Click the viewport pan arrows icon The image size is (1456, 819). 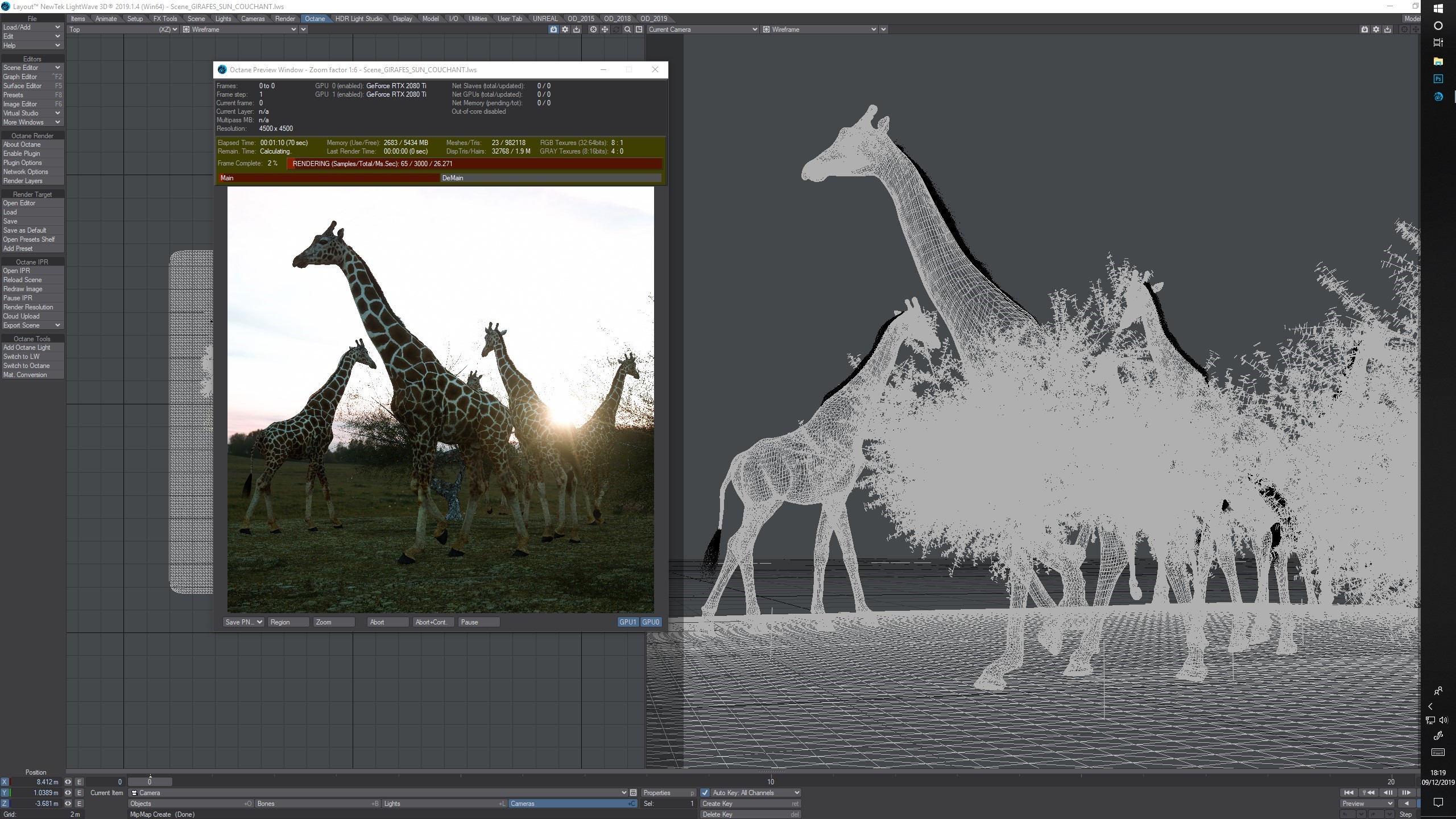(605, 30)
